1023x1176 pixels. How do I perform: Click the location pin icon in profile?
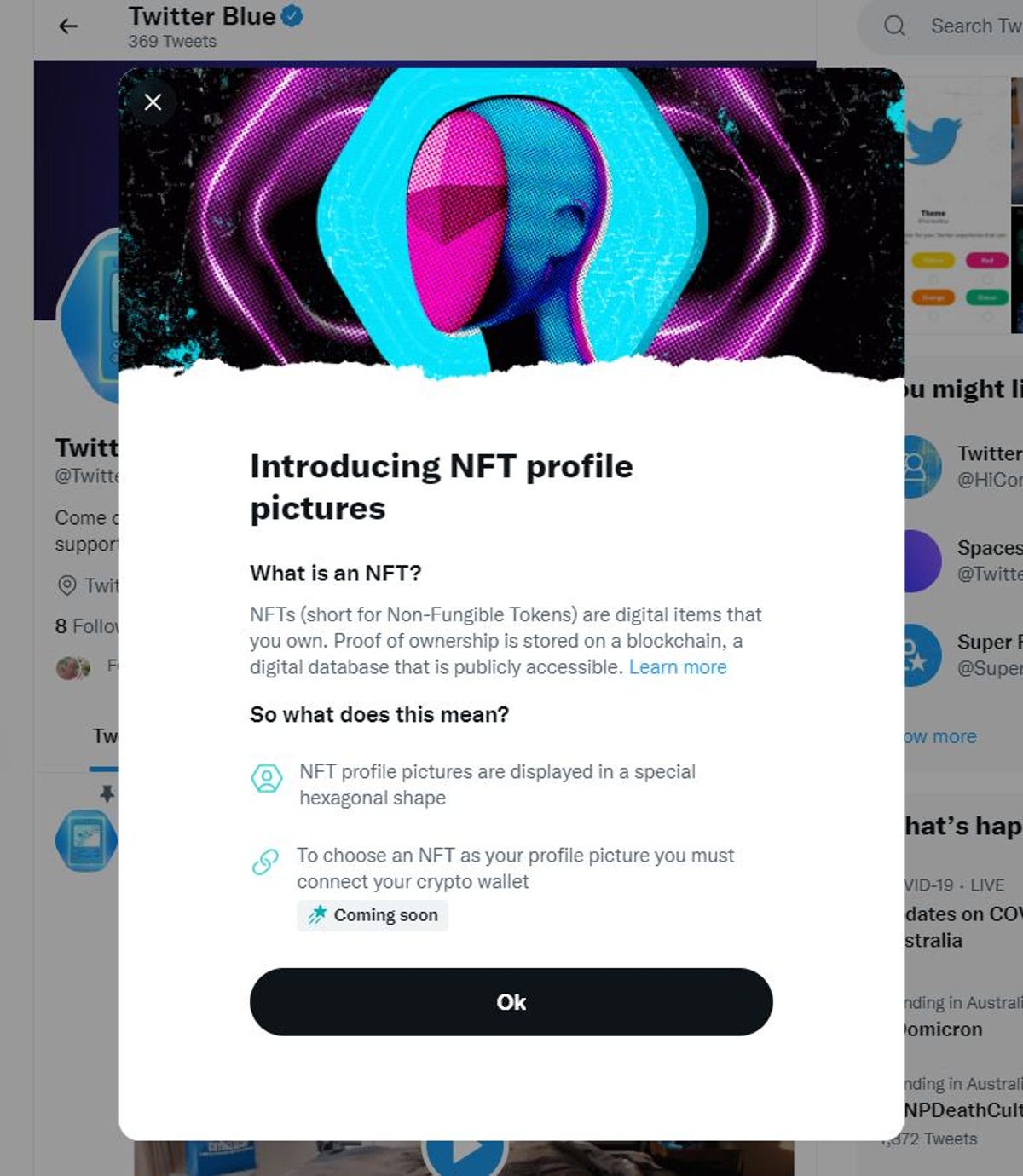tap(66, 585)
